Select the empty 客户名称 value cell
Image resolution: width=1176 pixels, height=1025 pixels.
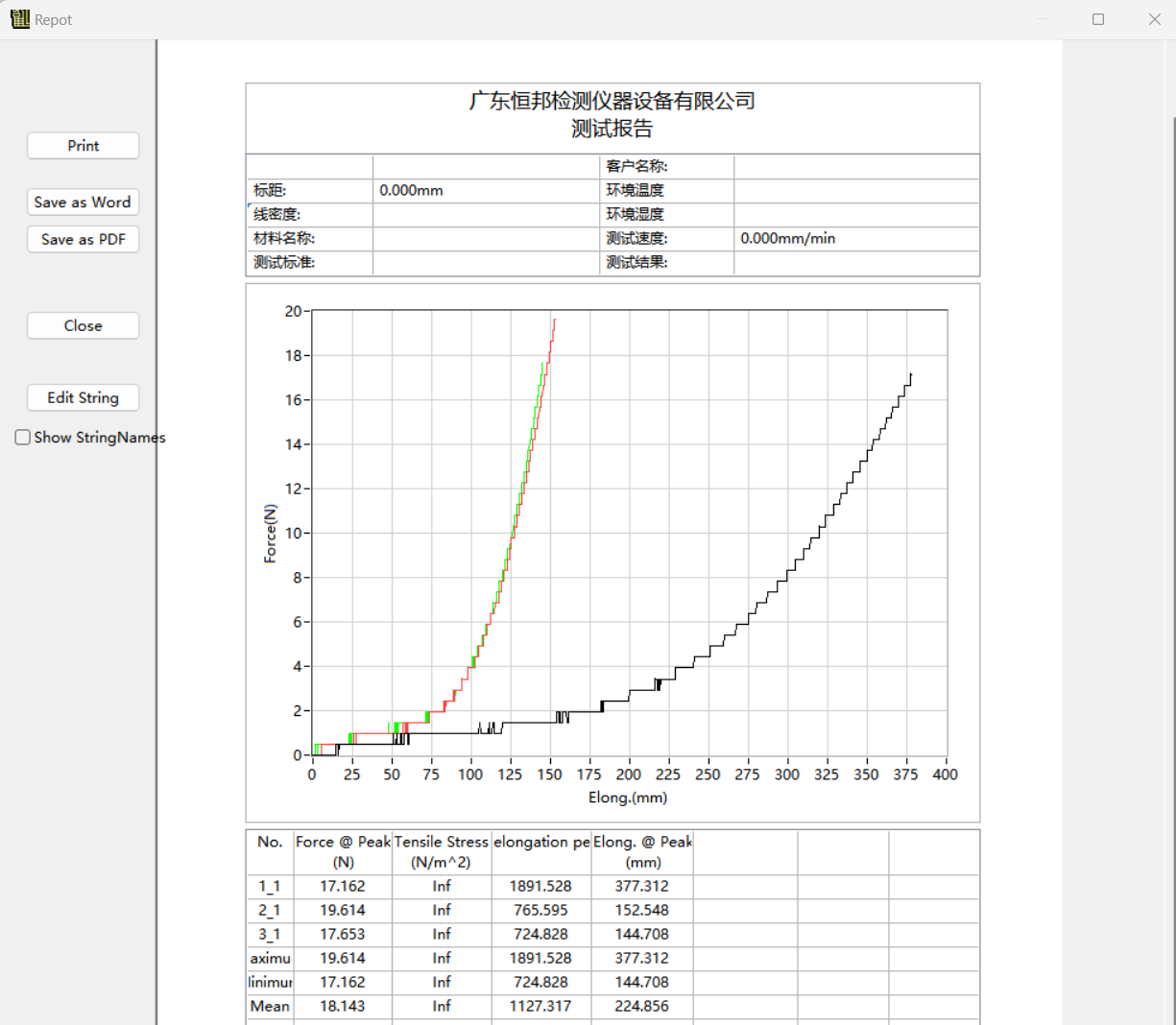tap(854, 167)
